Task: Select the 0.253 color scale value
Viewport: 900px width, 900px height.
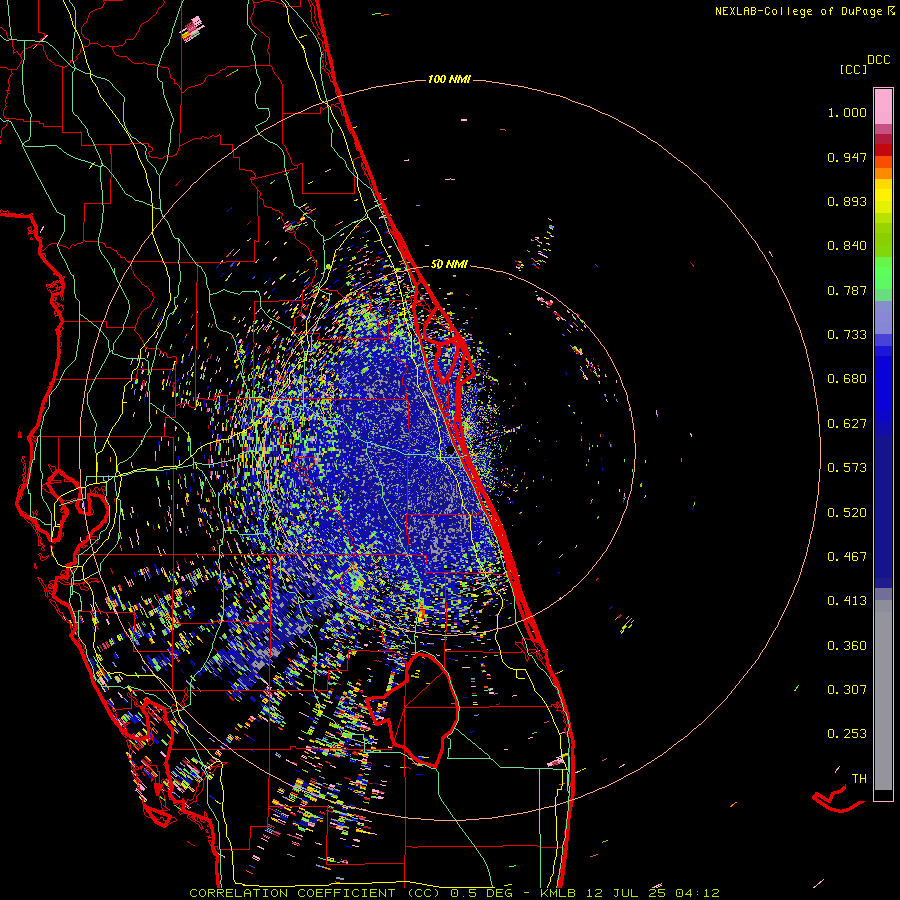Action: pos(847,734)
